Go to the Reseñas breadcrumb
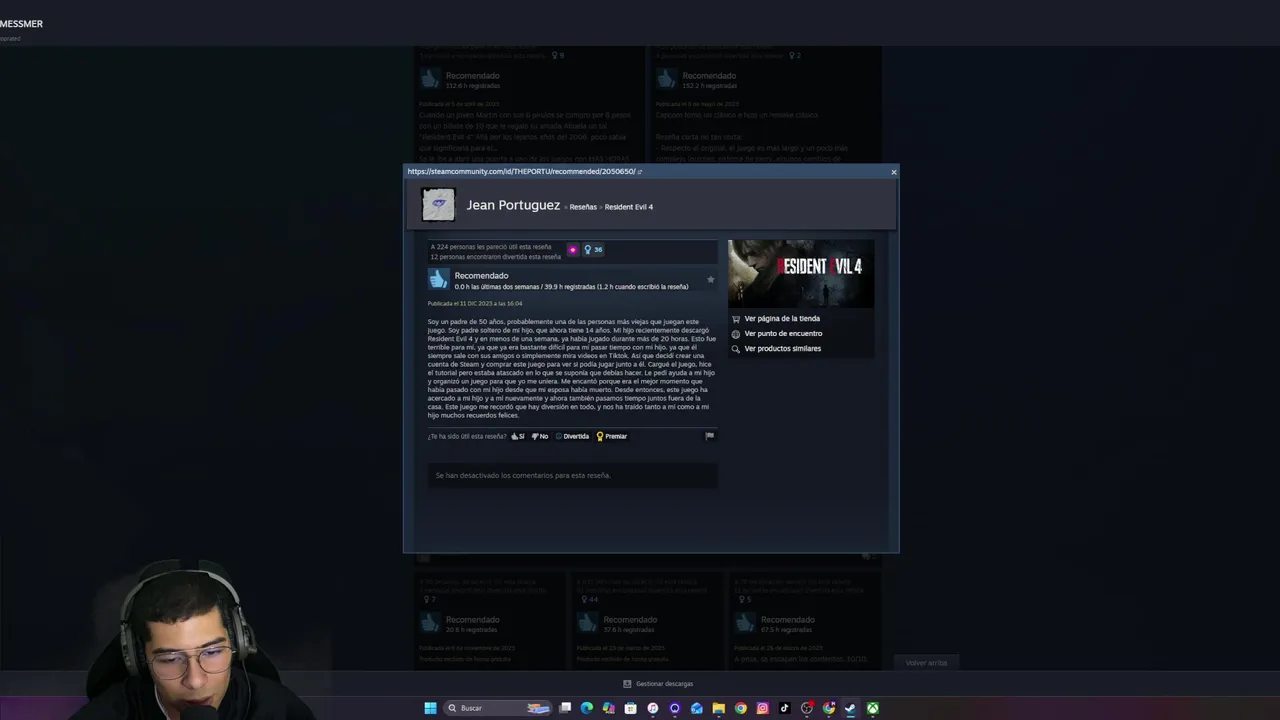The height and width of the screenshot is (720, 1280). 583,207
